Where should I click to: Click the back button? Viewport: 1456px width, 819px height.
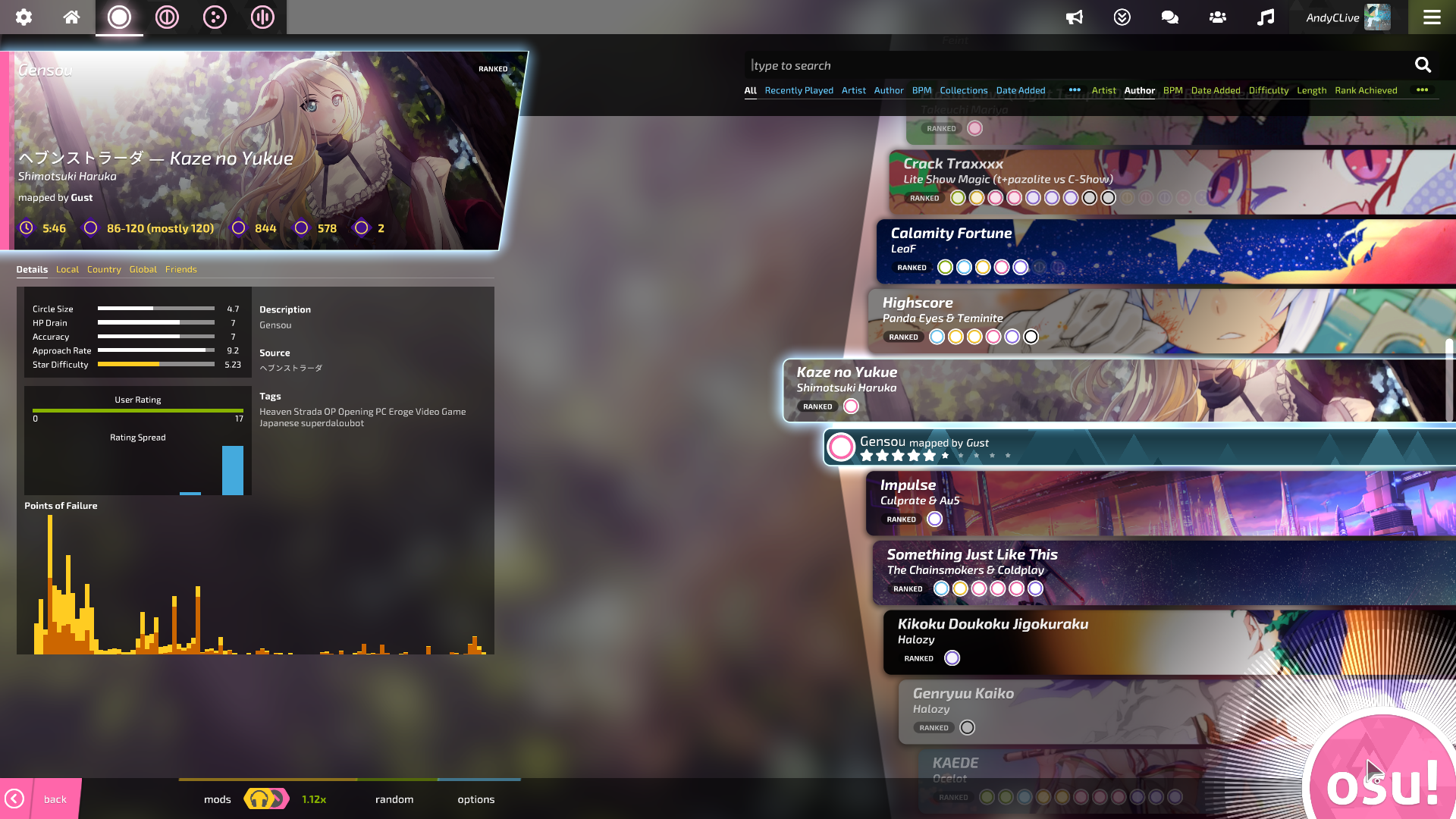[45, 799]
